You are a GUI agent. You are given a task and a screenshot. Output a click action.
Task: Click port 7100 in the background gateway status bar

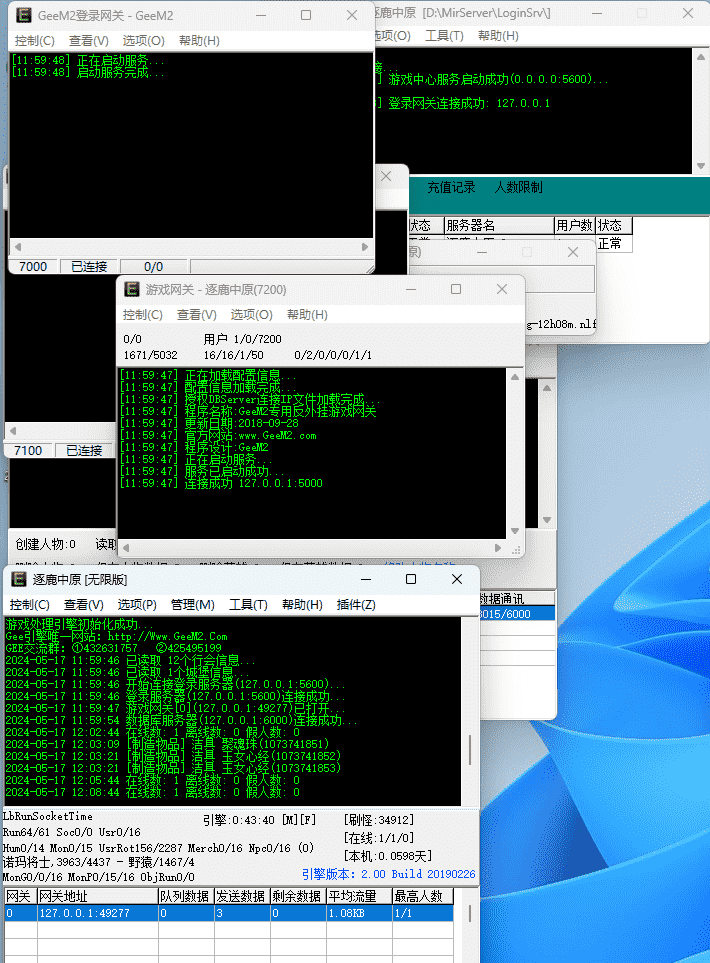click(28, 451)
